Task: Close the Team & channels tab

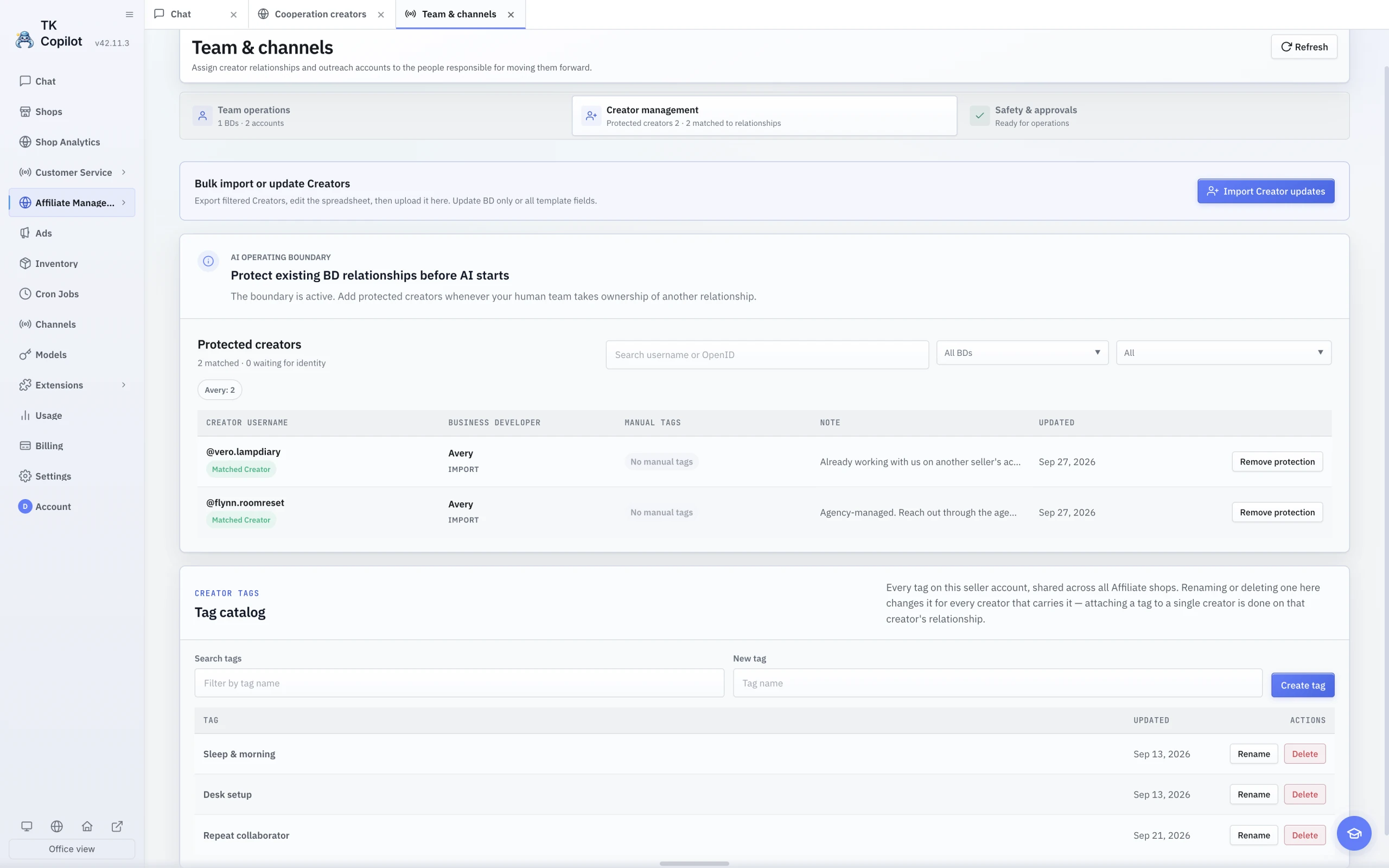Action: point(511,15)
